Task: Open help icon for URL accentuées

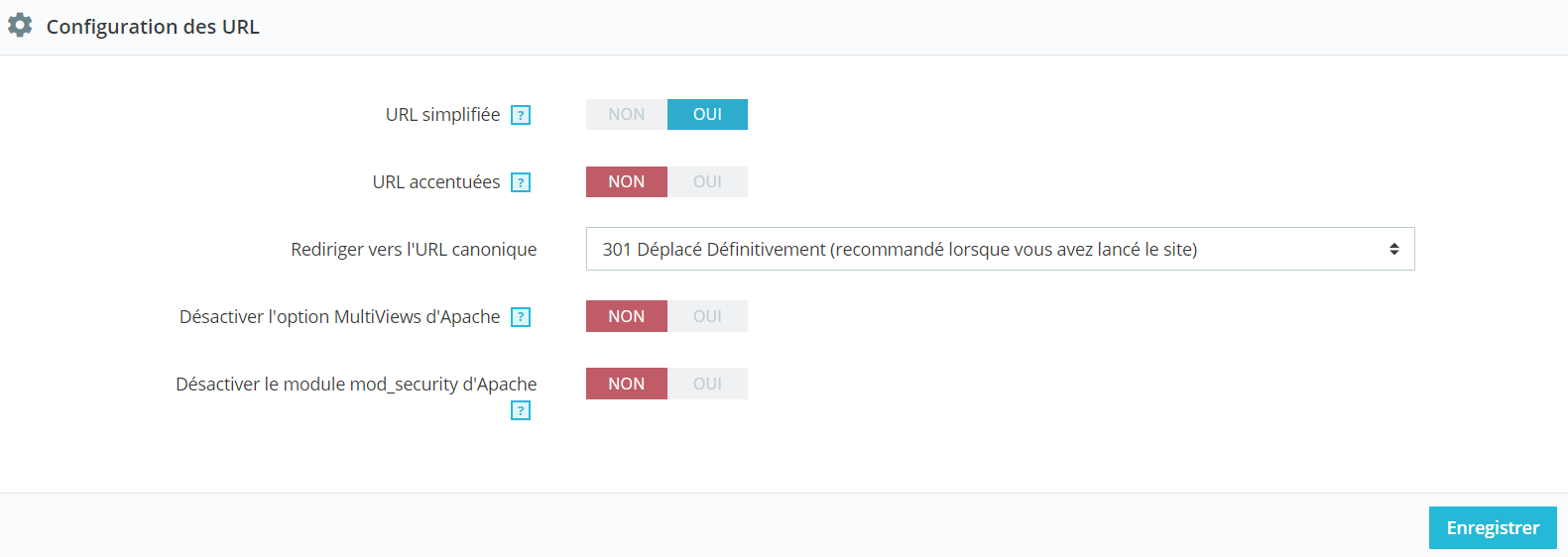Action: pos(521,182)
